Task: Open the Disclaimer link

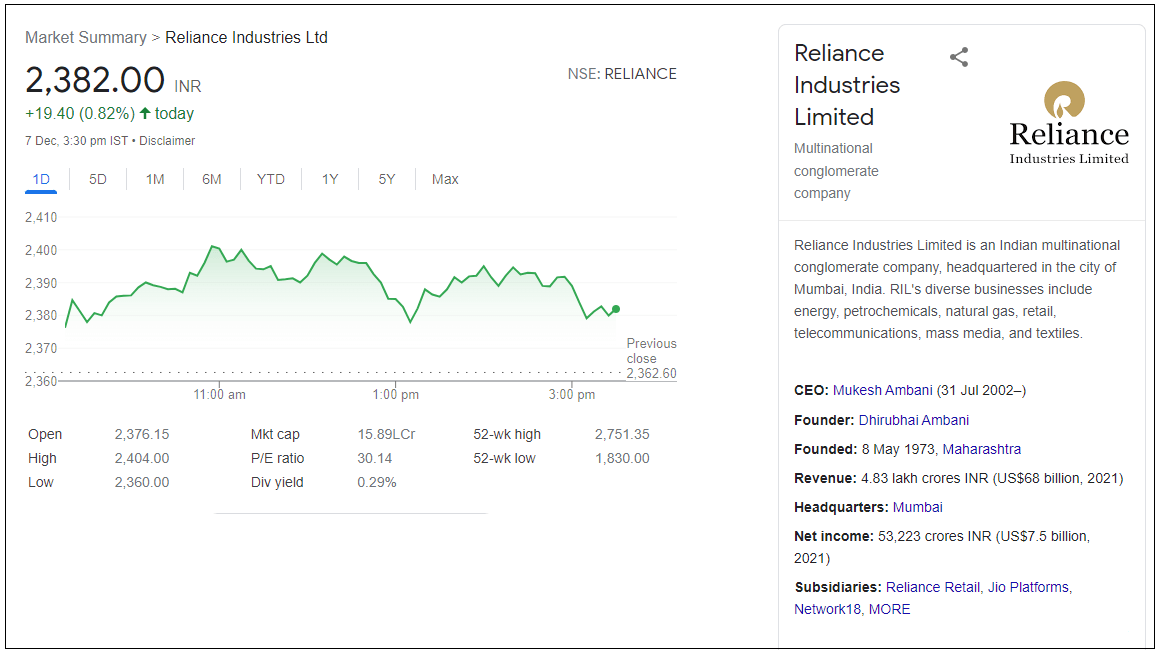Action: 167,140
